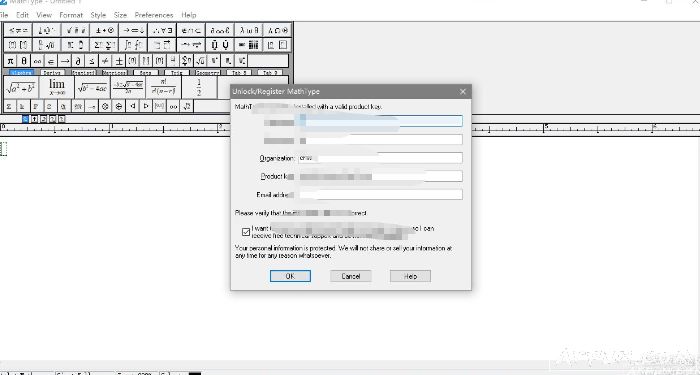Open the integral templates palette
The height and width of the screenshot is (375, 700).
pos(134,45)
